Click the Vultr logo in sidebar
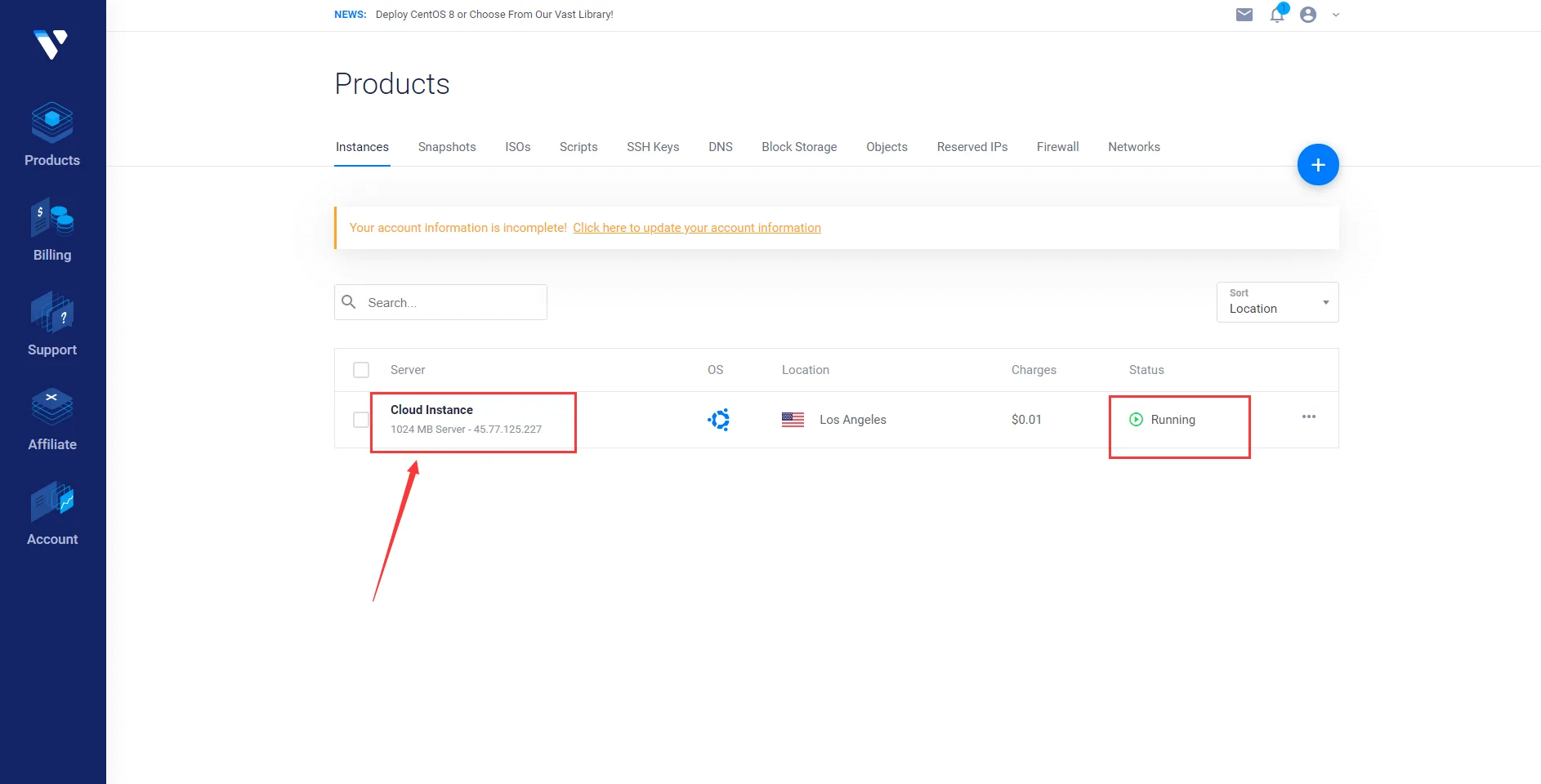Viewport: 1541px width, 784px height. point(51,44)
